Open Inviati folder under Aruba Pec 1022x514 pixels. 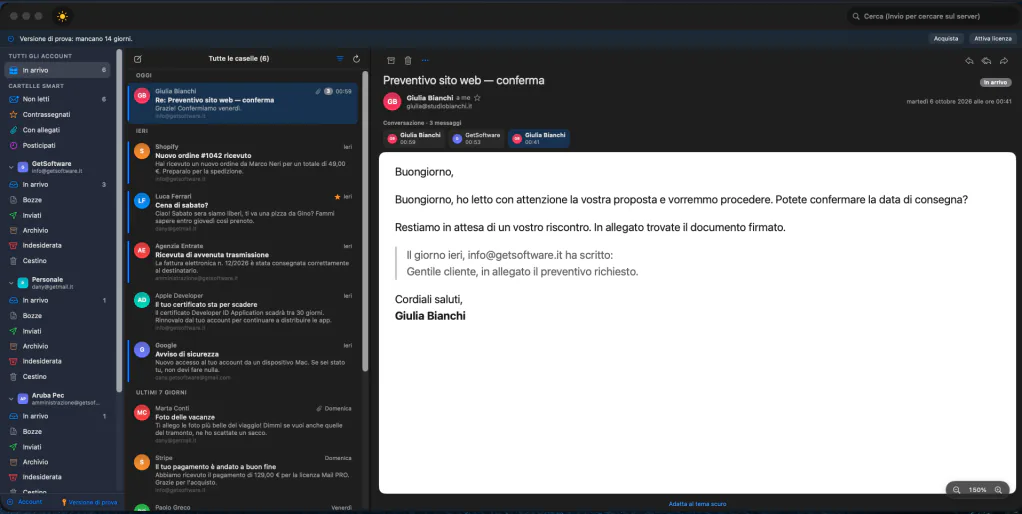[x=57, y=447]
